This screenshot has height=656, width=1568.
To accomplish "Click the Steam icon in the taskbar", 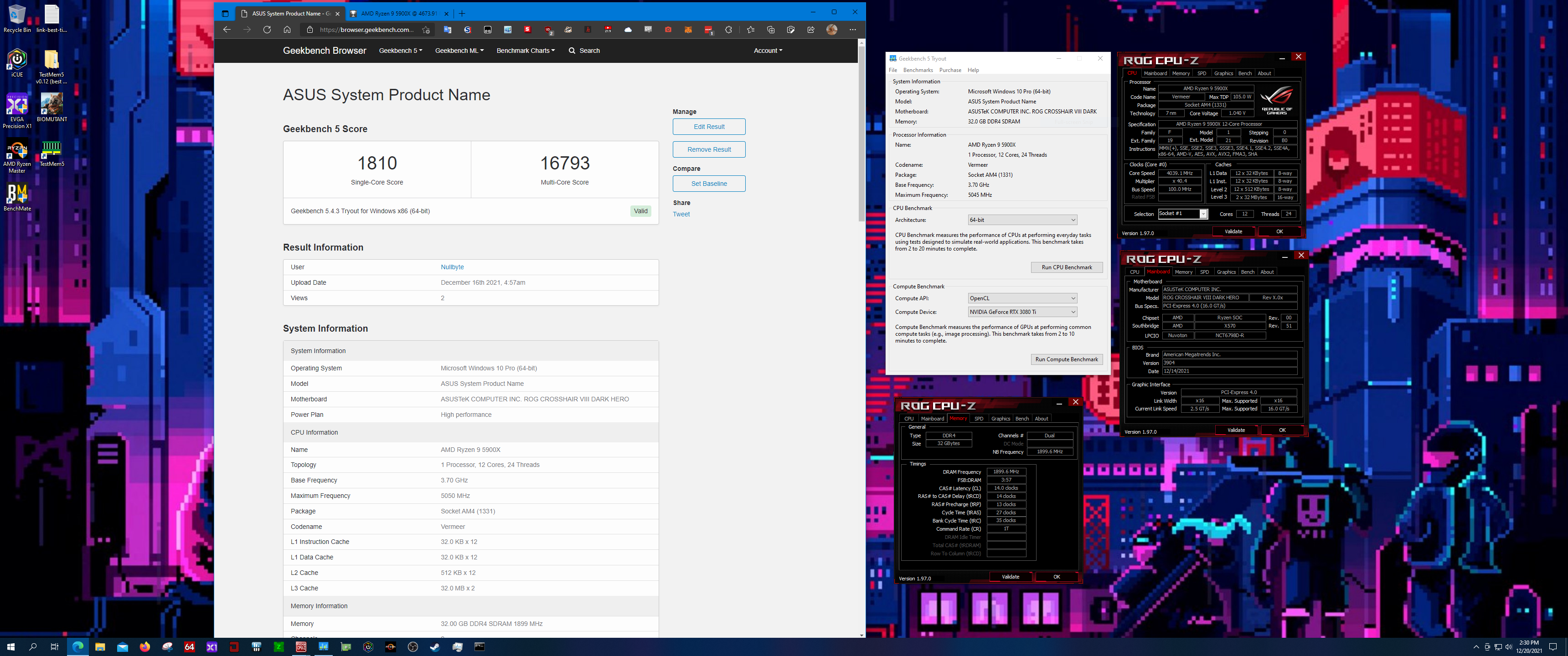I will coord(434,647).
